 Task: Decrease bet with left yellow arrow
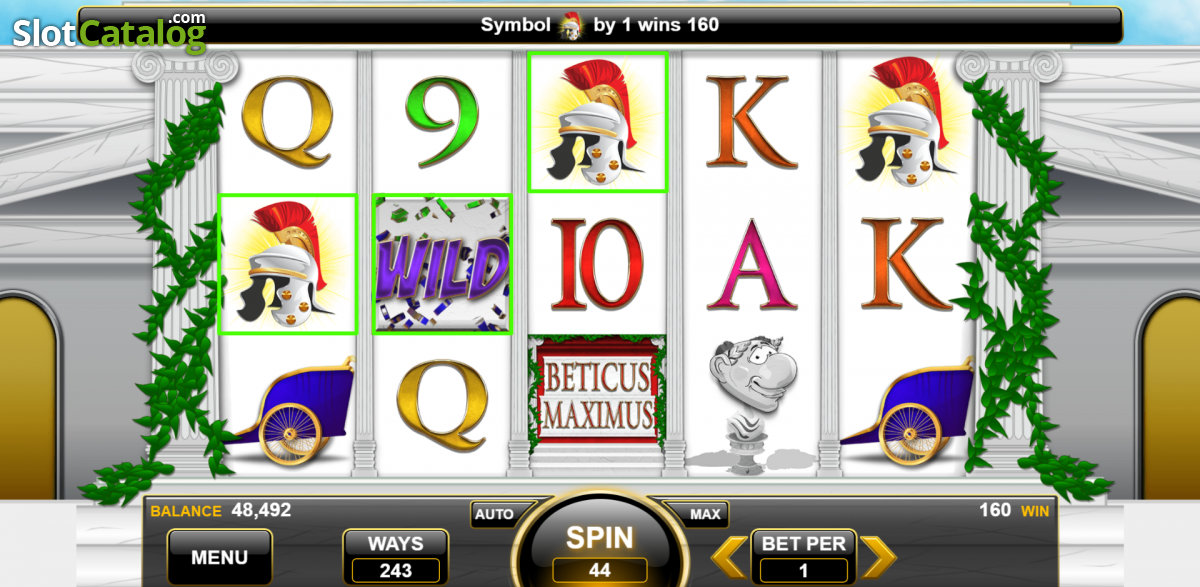click(729, 557)
